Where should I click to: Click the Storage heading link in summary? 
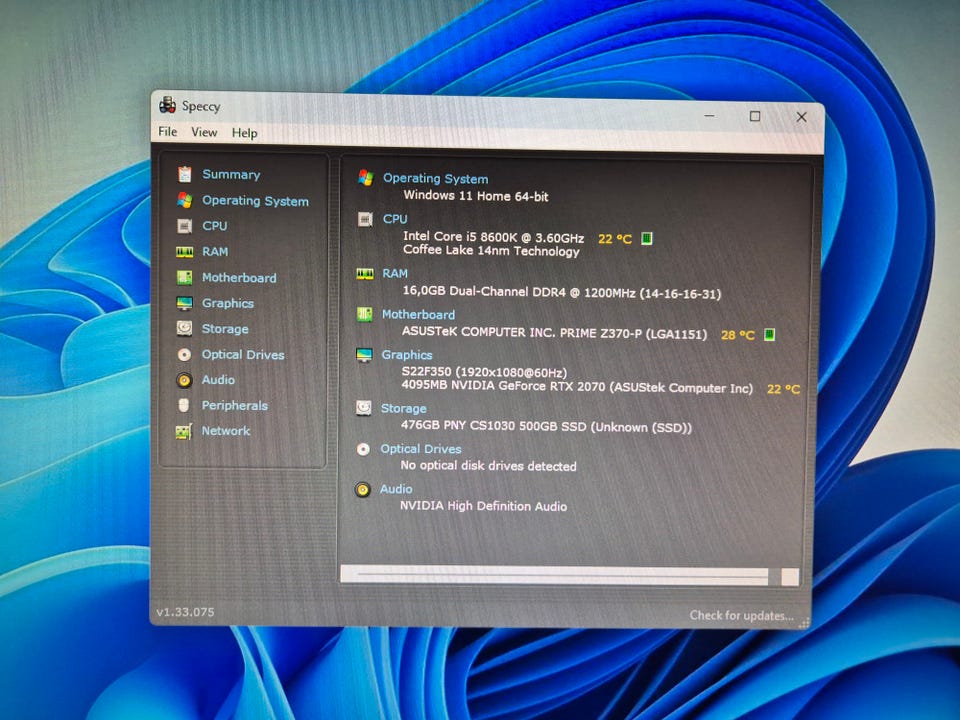pos(403,408)
